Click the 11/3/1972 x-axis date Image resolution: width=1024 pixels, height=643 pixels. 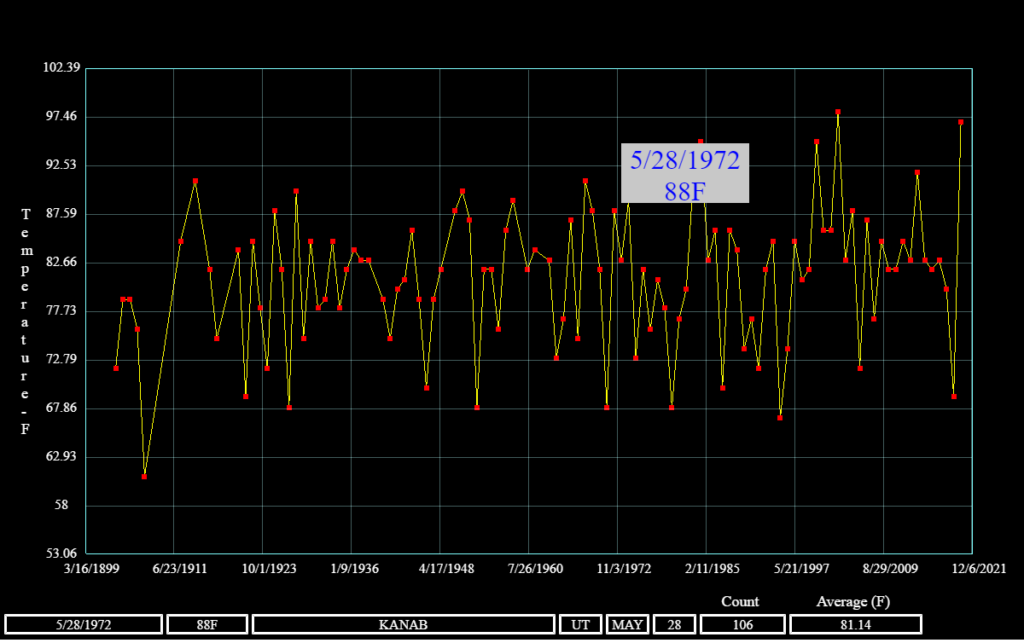[624, 569]
